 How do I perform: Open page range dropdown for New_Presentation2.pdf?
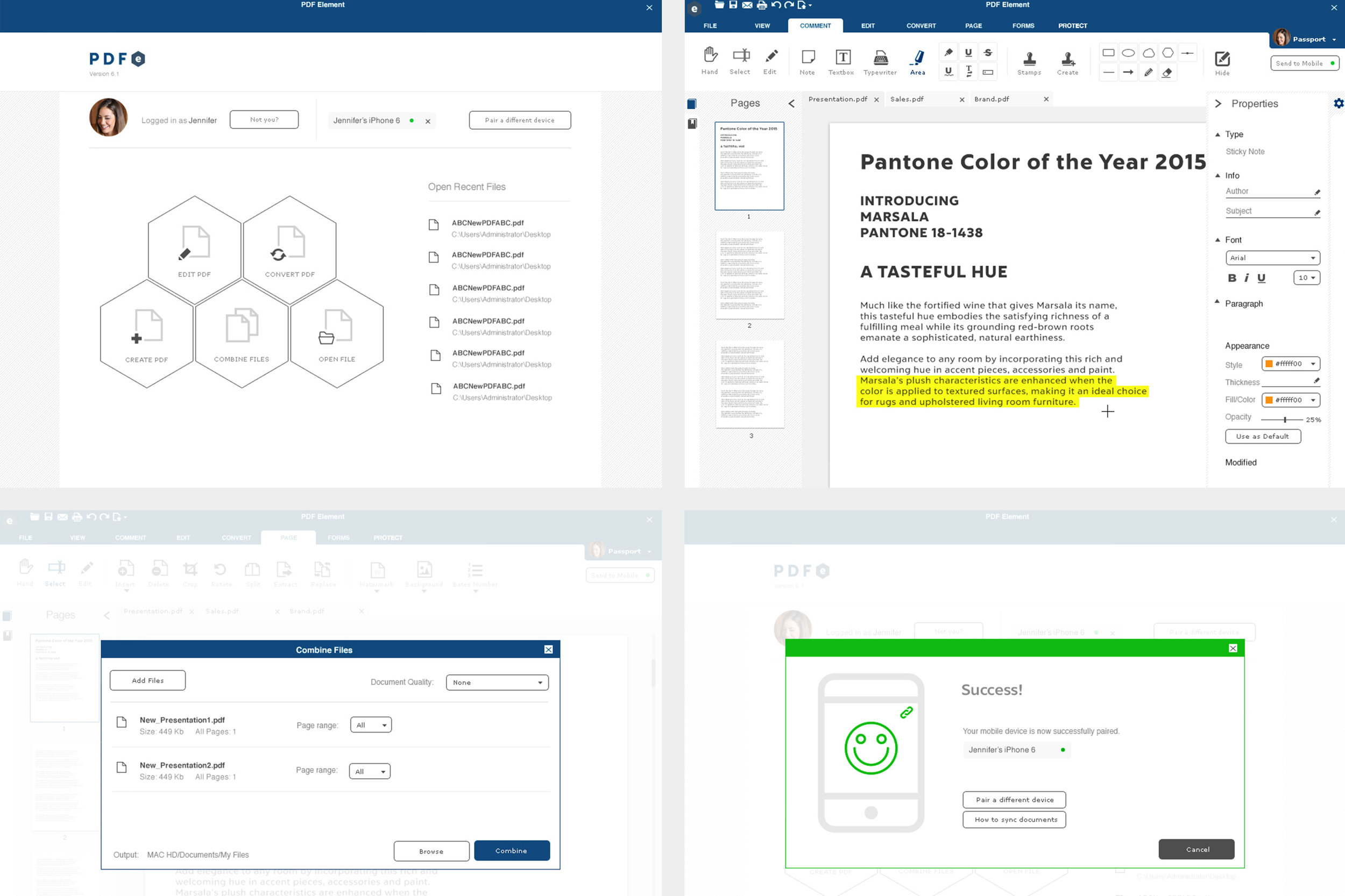pos(370,771)
